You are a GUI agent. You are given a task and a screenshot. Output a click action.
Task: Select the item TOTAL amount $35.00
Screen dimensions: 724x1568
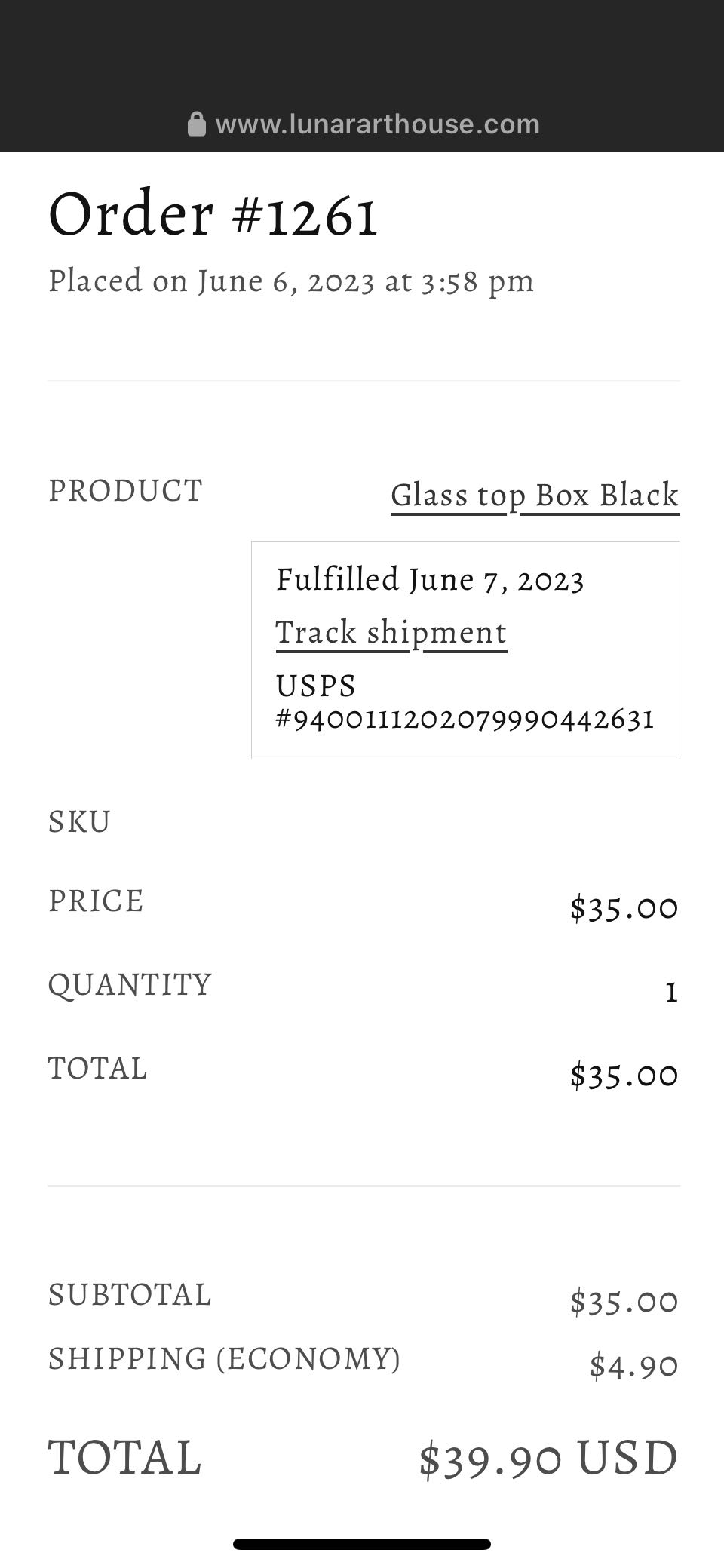point(624,1074)
